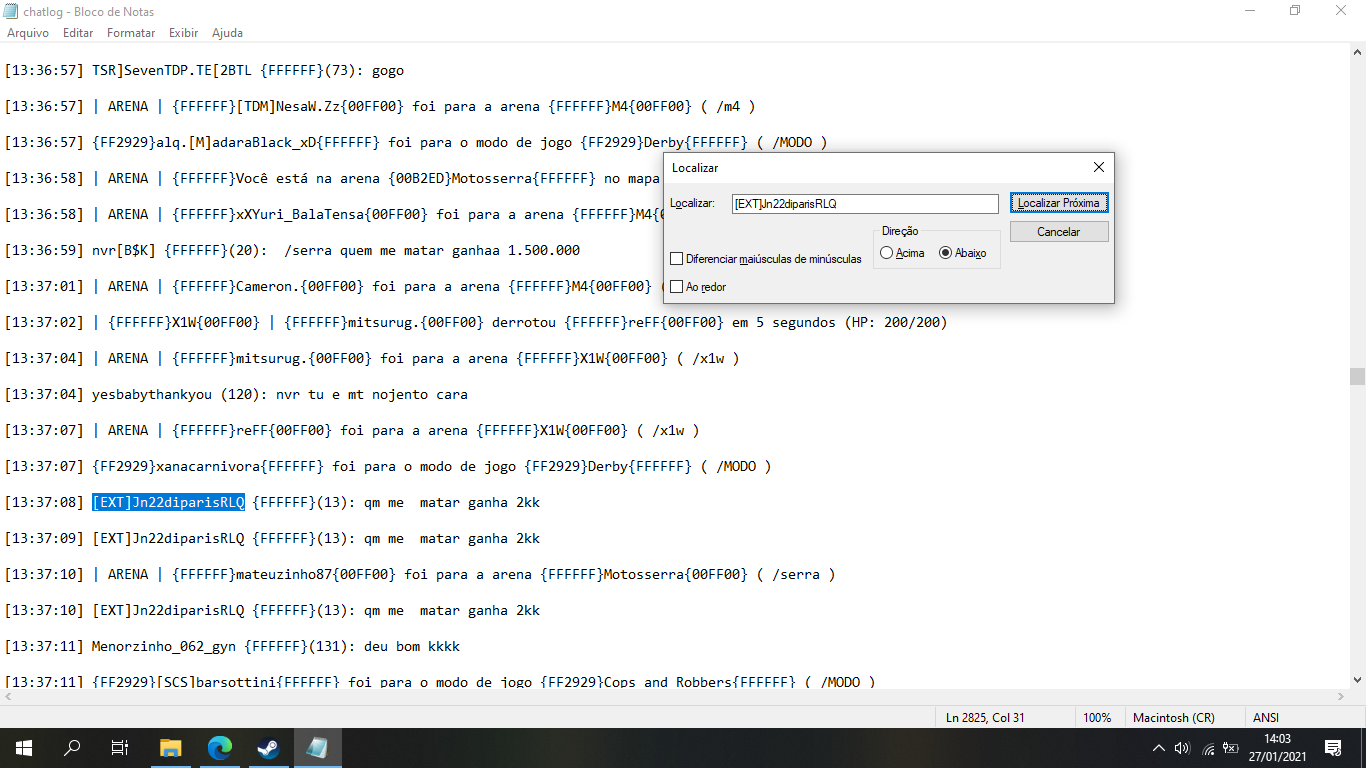The height and width of the screenshot is (768, 1366).
Task: Launch File Explorer from taskbar
Action: point(171,748)
